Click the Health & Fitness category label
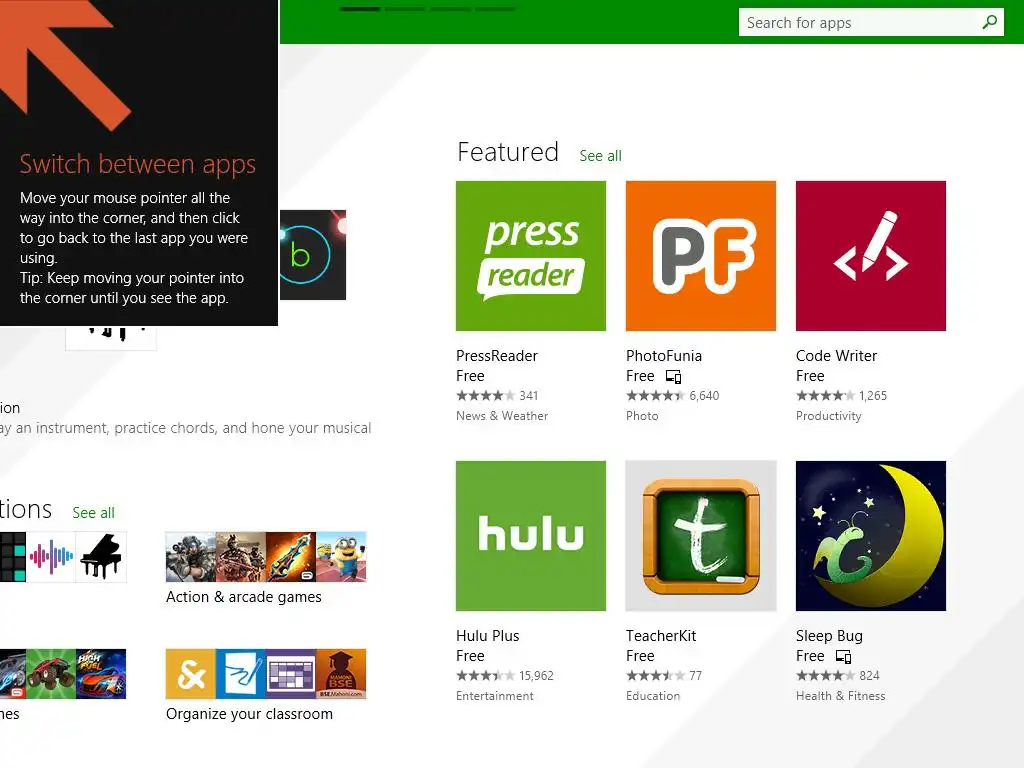Image resolution: width=1024 pixels, height=768 pixels. [840, 696]
